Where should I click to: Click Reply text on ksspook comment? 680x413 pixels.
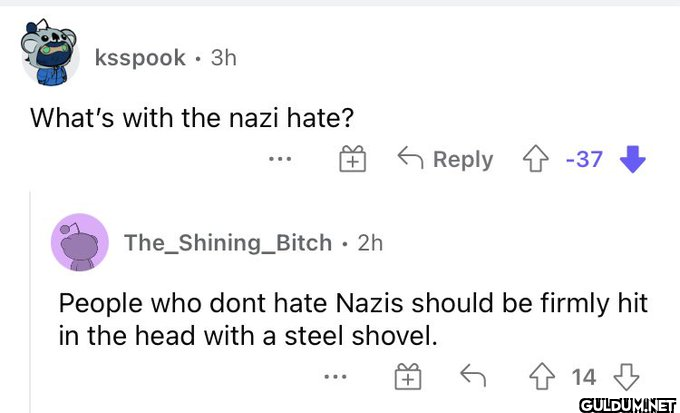(x=463, y=160)
